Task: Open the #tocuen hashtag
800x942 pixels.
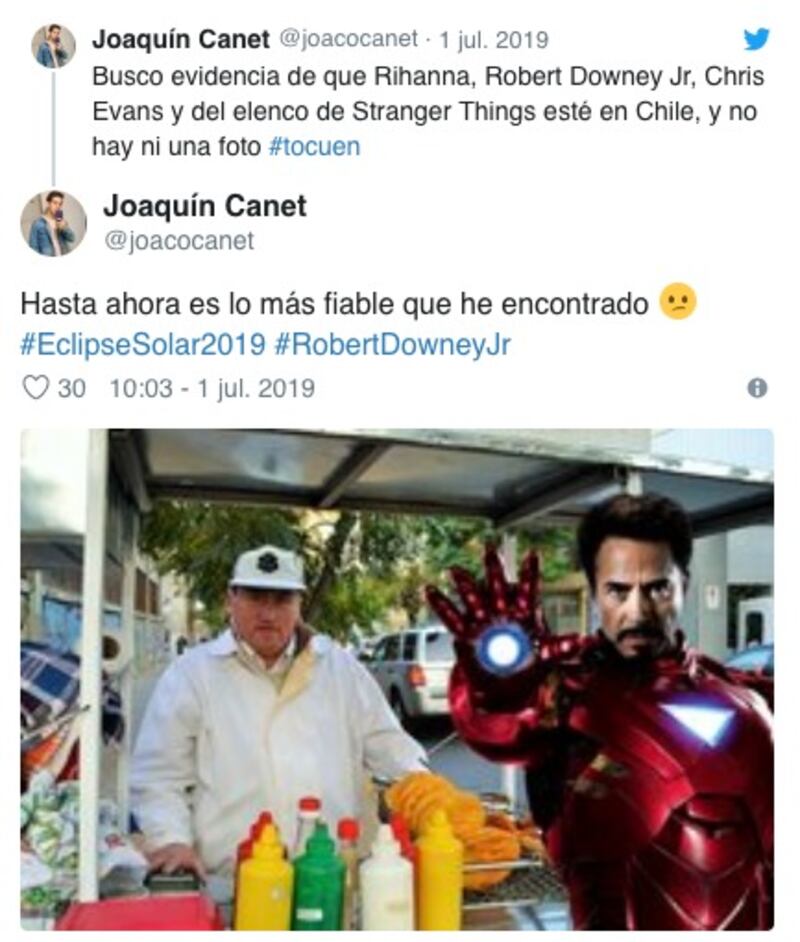Action: coord(314,147)
